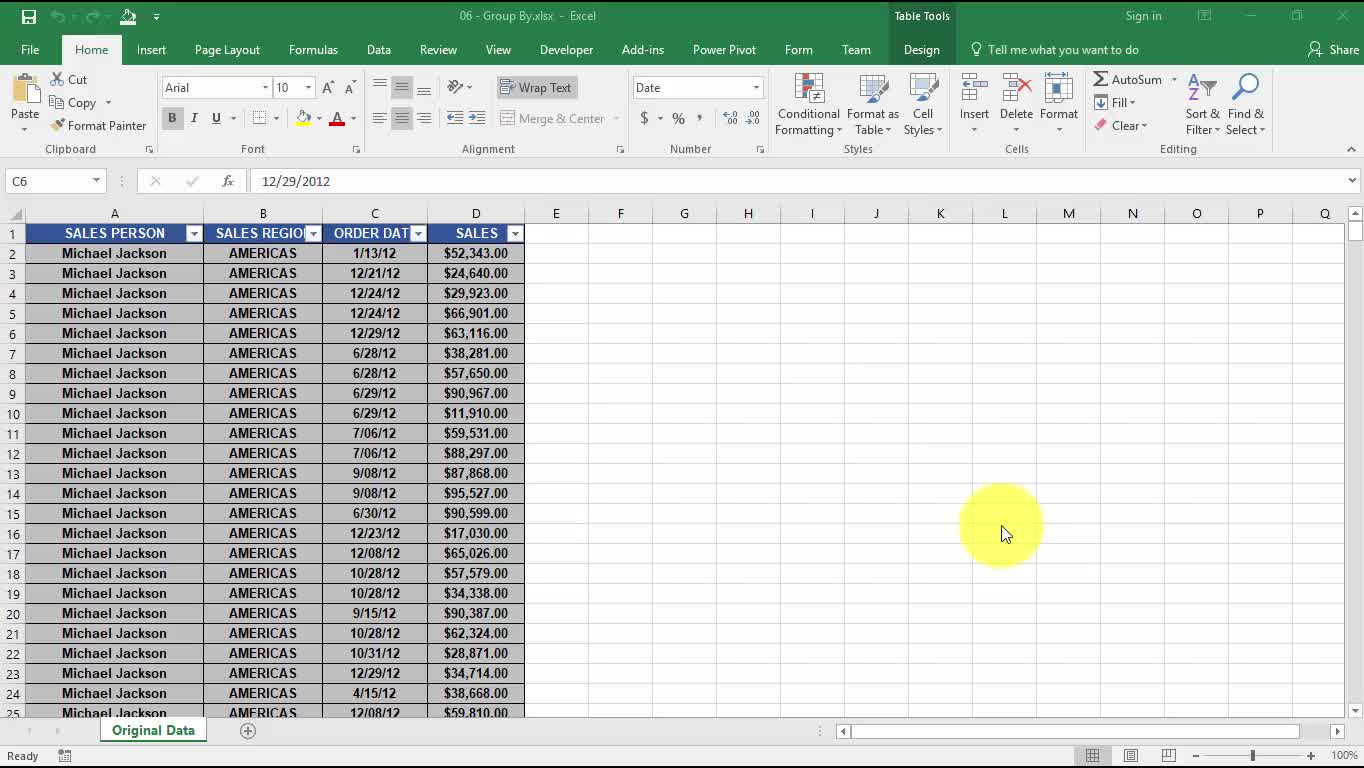Image resolution: width=1364 pixels, height=768 pixels.
Task: Add a new sheet with plus icon
Action: coord(248,731)
